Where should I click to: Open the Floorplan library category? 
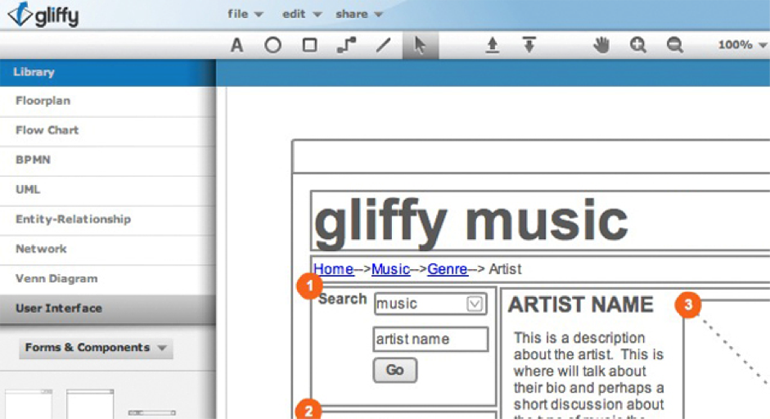click(108, 101)
